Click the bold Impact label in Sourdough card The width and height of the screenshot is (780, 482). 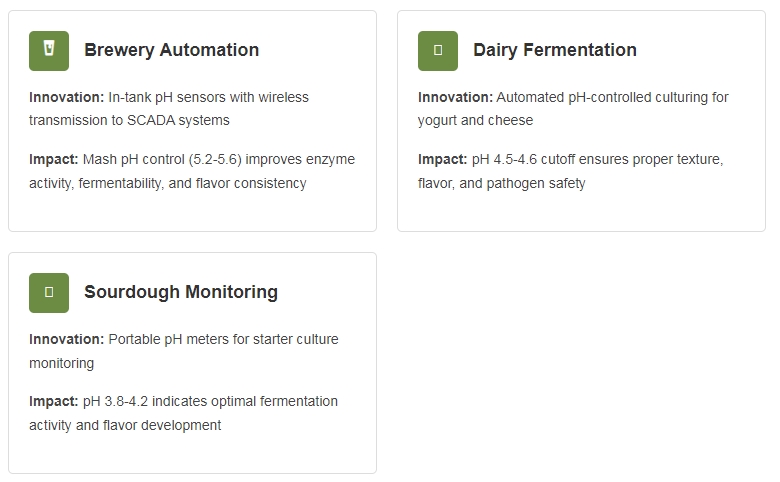[54, 402]
